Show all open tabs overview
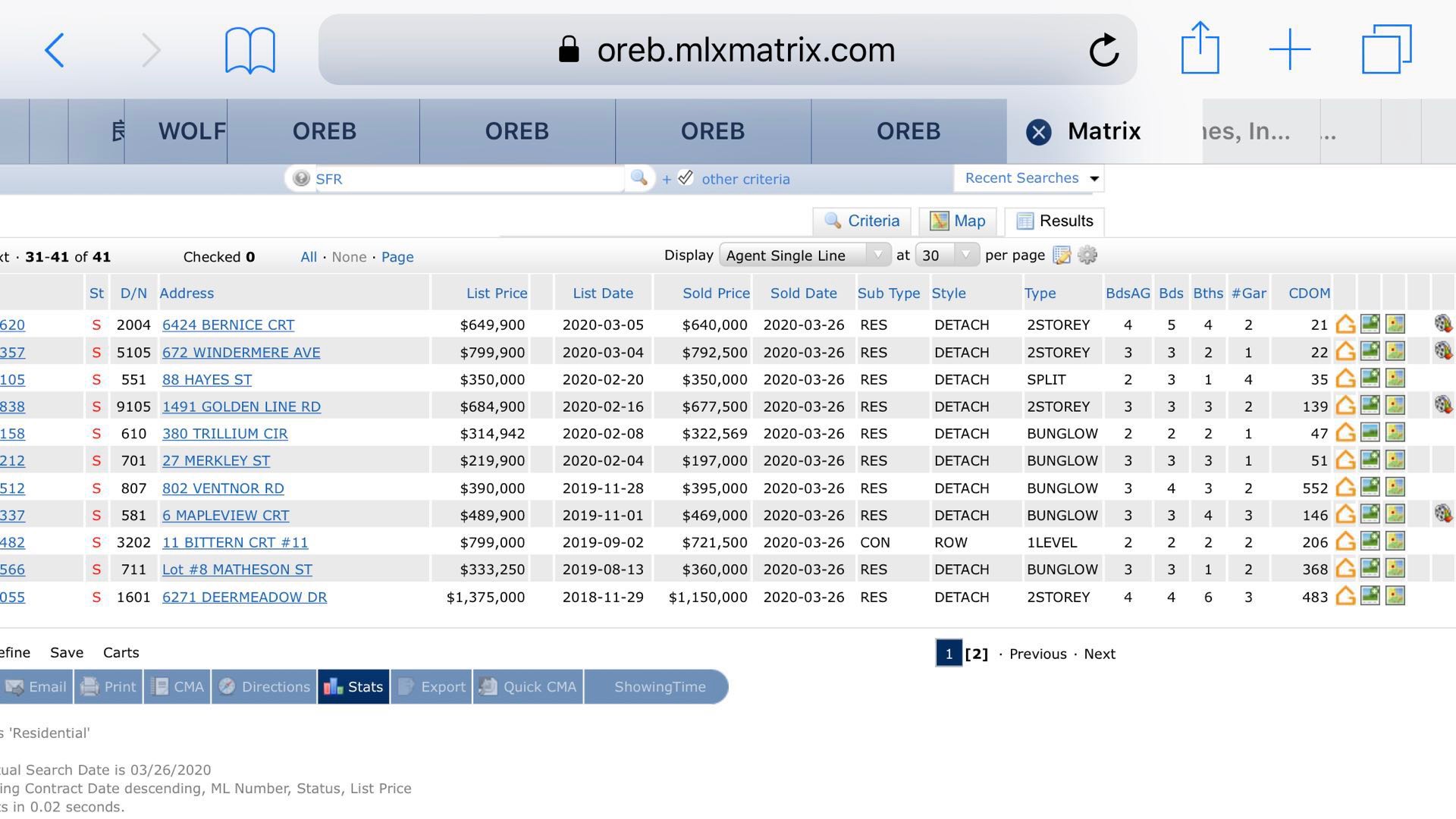 pyautogui.click(x=1387, y=49)
